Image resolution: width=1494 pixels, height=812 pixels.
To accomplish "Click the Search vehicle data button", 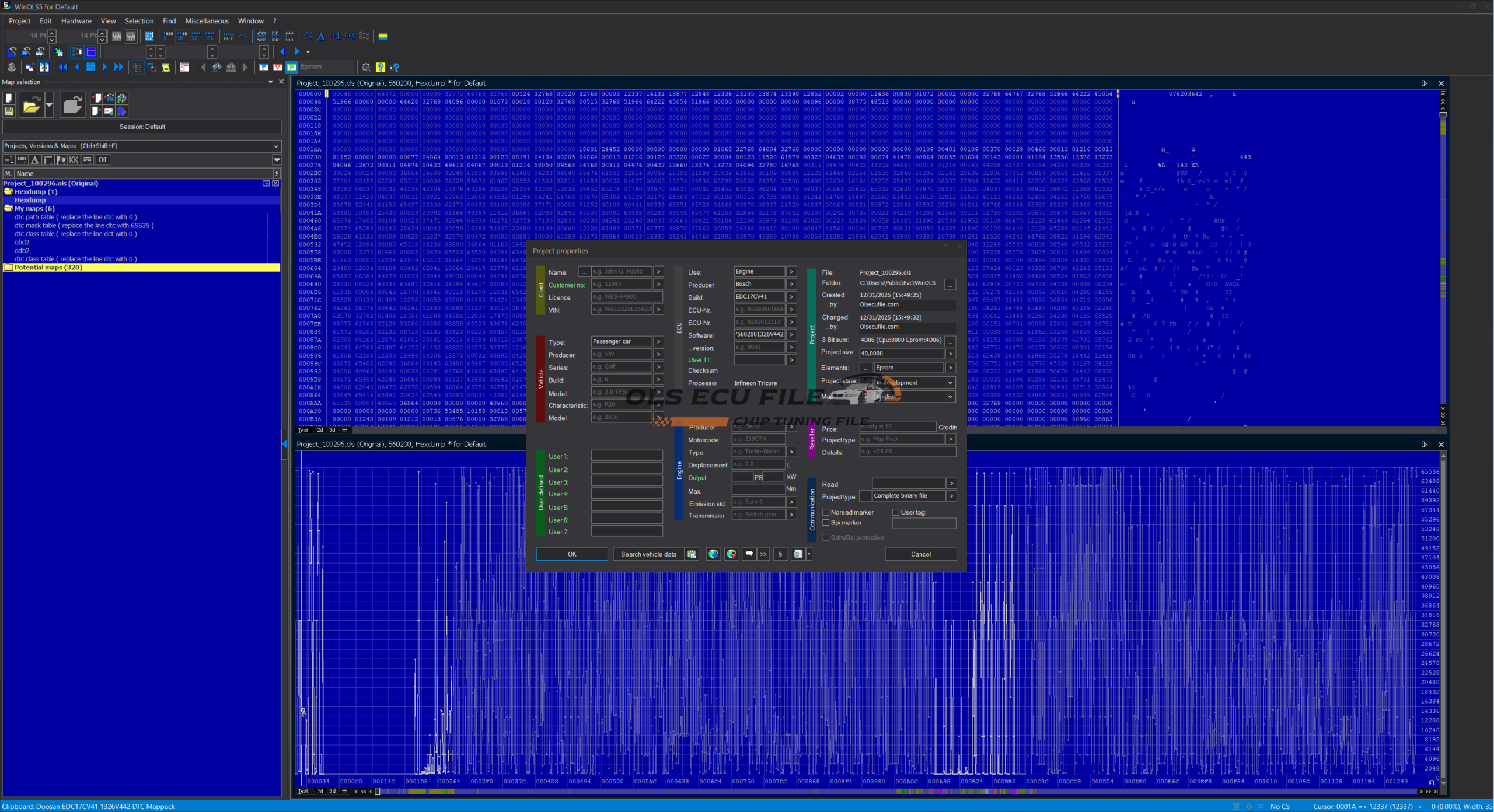I will tap(648, 554).
